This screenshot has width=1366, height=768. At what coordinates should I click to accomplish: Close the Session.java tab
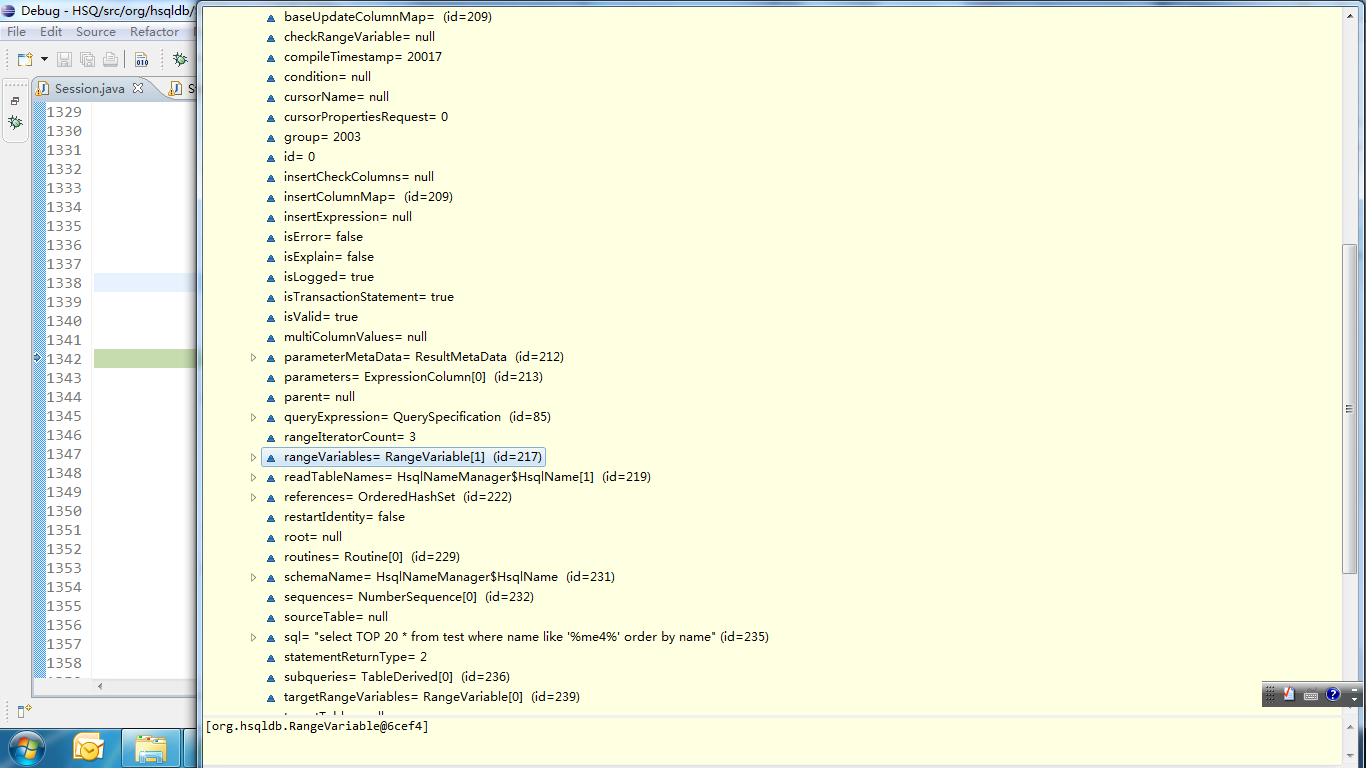(x=138, y=88)
